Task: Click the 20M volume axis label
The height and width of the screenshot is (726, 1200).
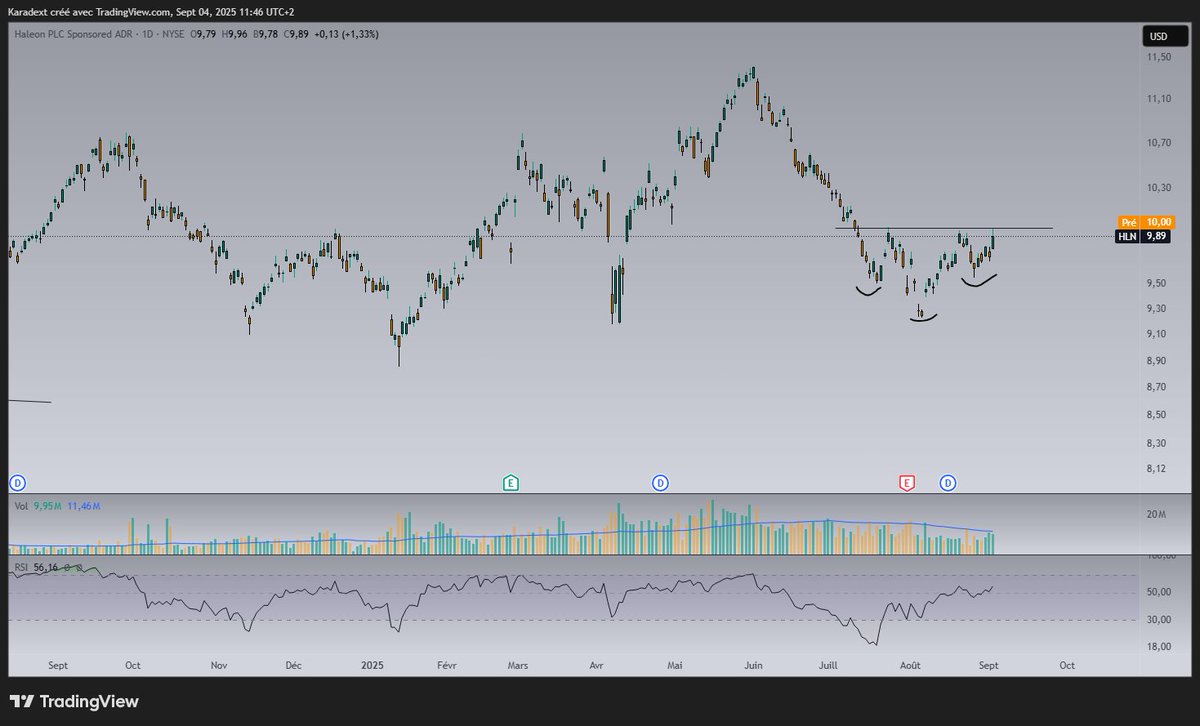Action: pos(1156,515)
